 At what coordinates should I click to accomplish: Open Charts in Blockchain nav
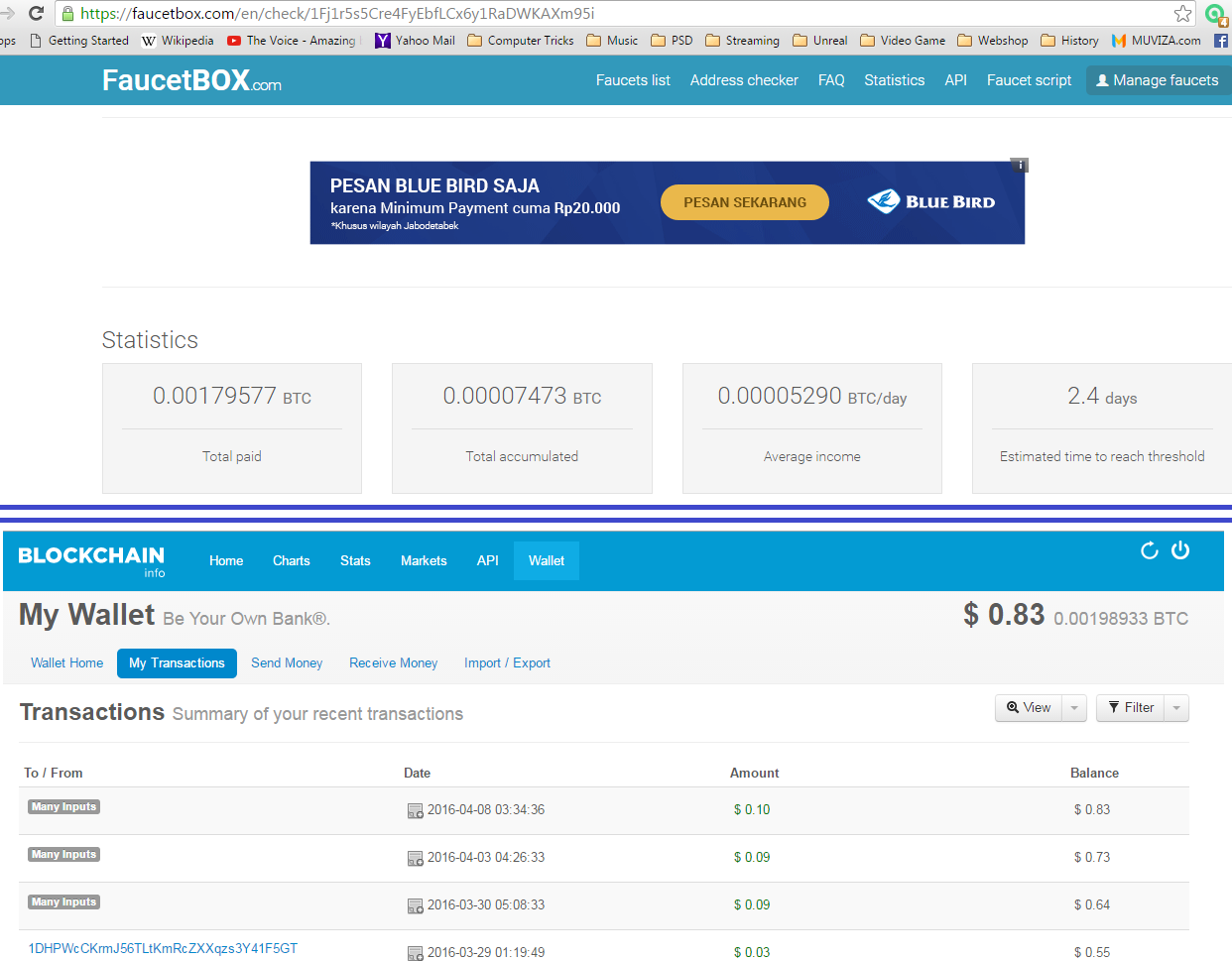292,561
